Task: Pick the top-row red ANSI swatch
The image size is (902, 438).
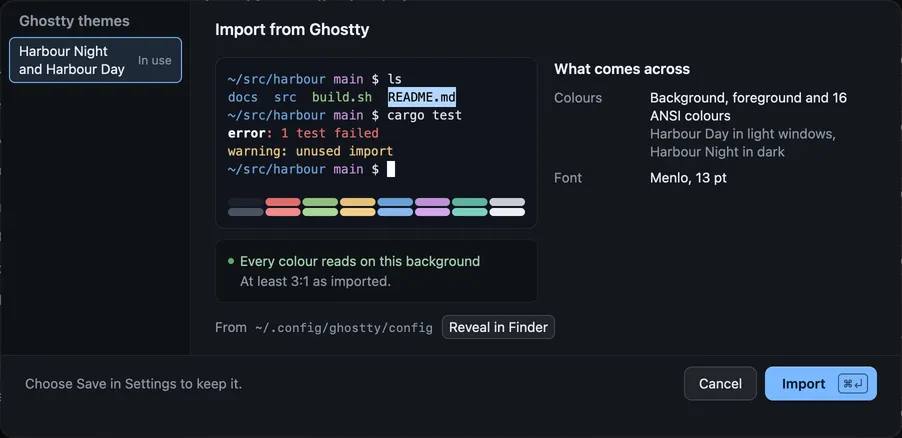Action: (x=283, y=202)
